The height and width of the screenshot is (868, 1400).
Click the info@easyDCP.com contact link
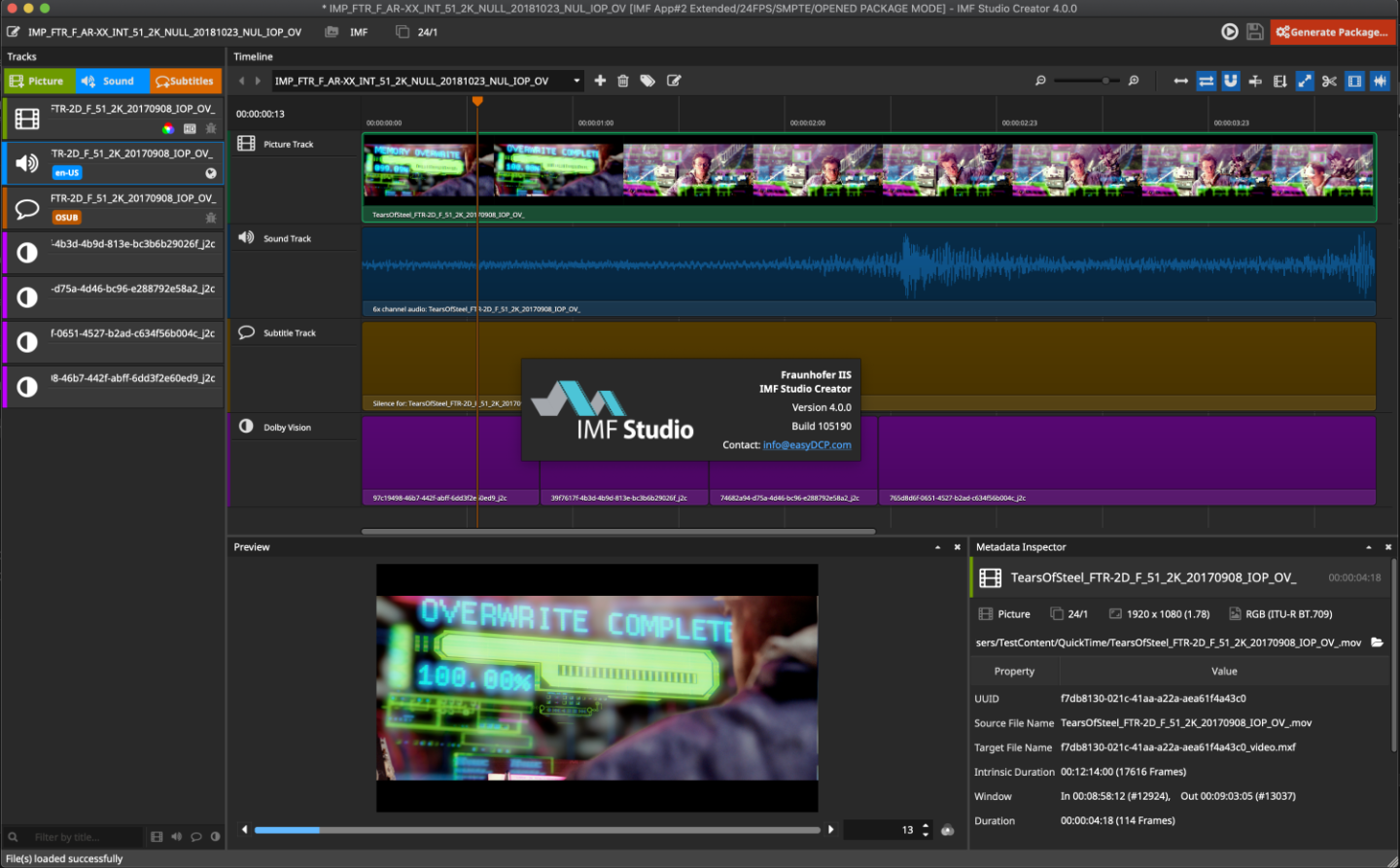point(807,445)
